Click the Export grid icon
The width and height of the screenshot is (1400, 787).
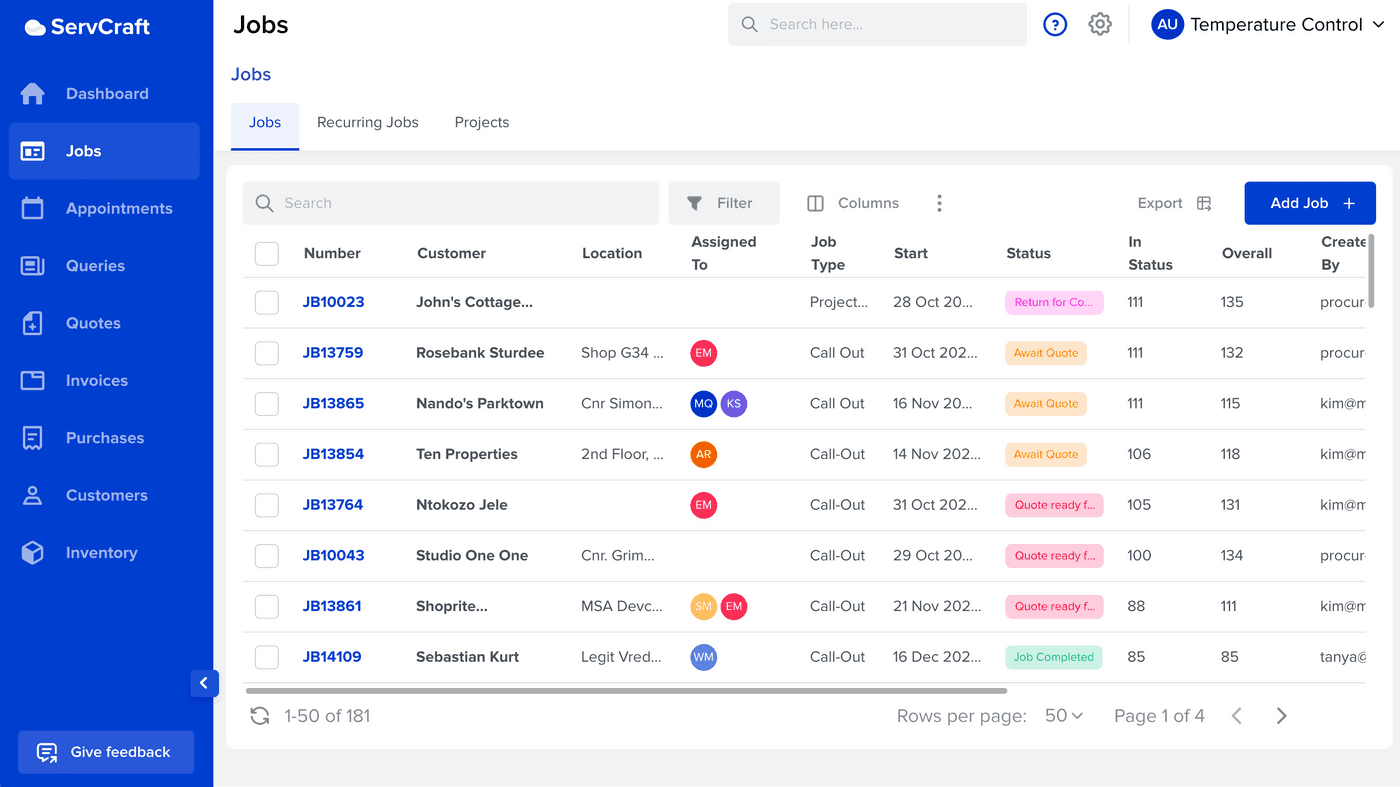[x=1204, y=202]
